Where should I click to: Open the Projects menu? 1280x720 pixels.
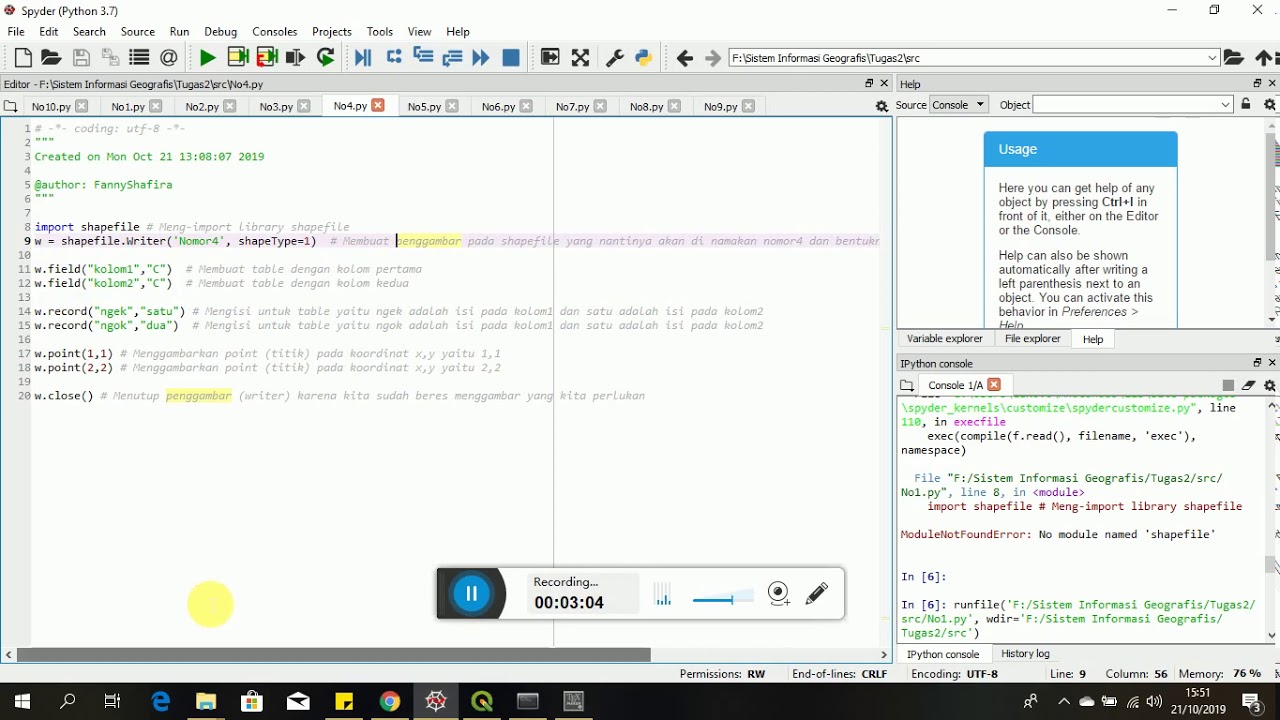pos(332,32)
